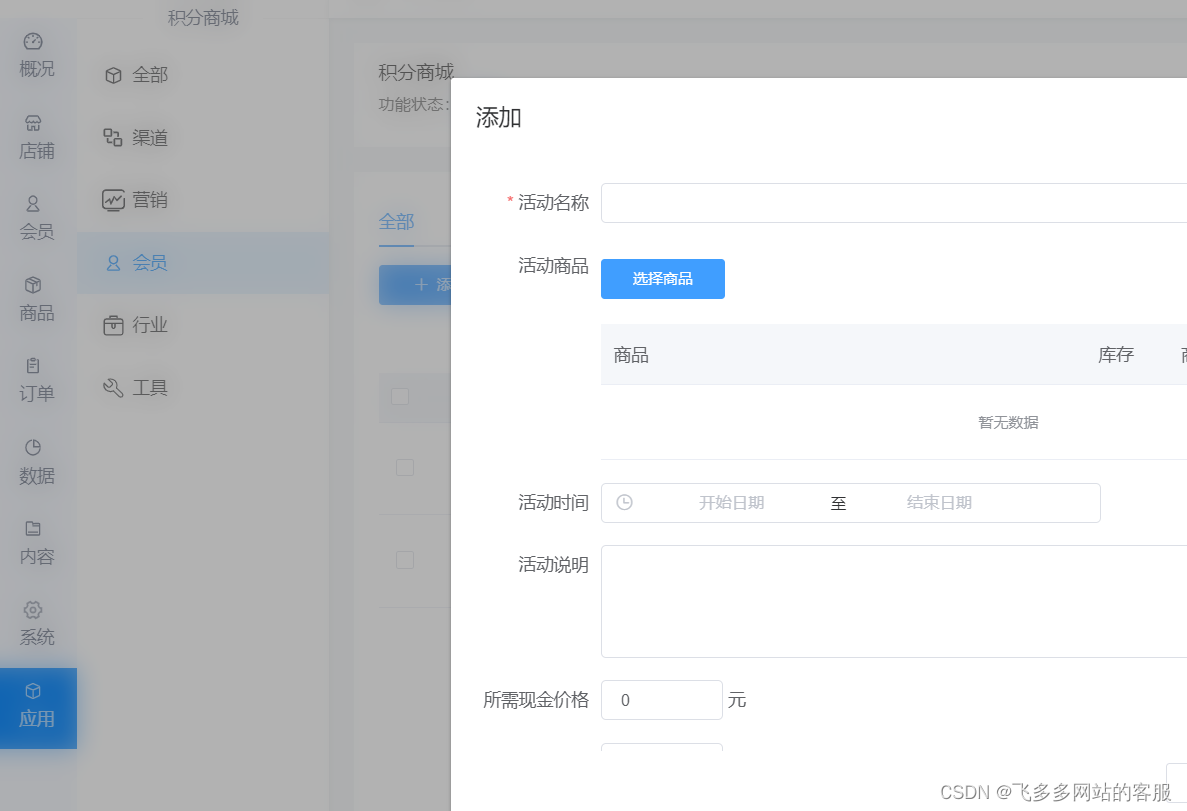
Task: Open the 商品 box icon in sidebar
Action: 33,285
